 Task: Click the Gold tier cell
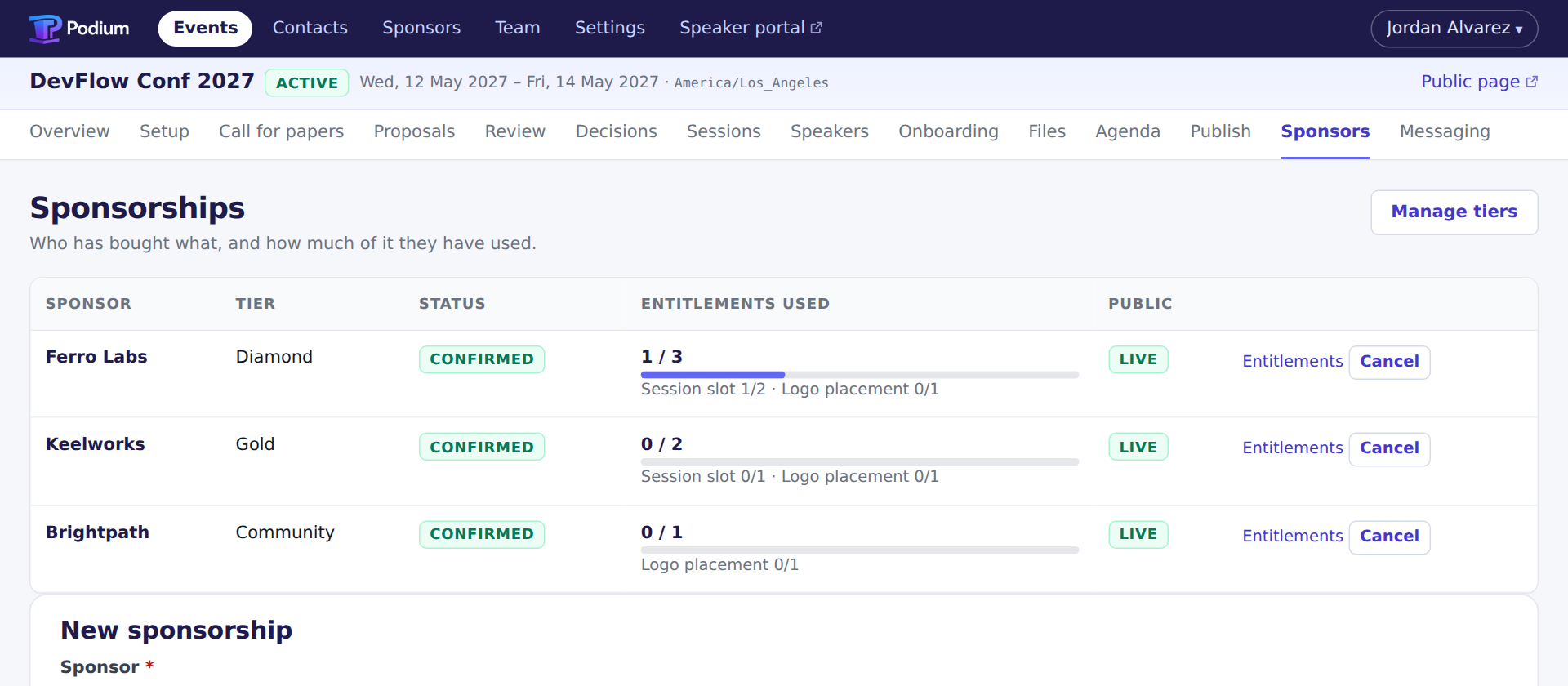(x=255, y=444)
